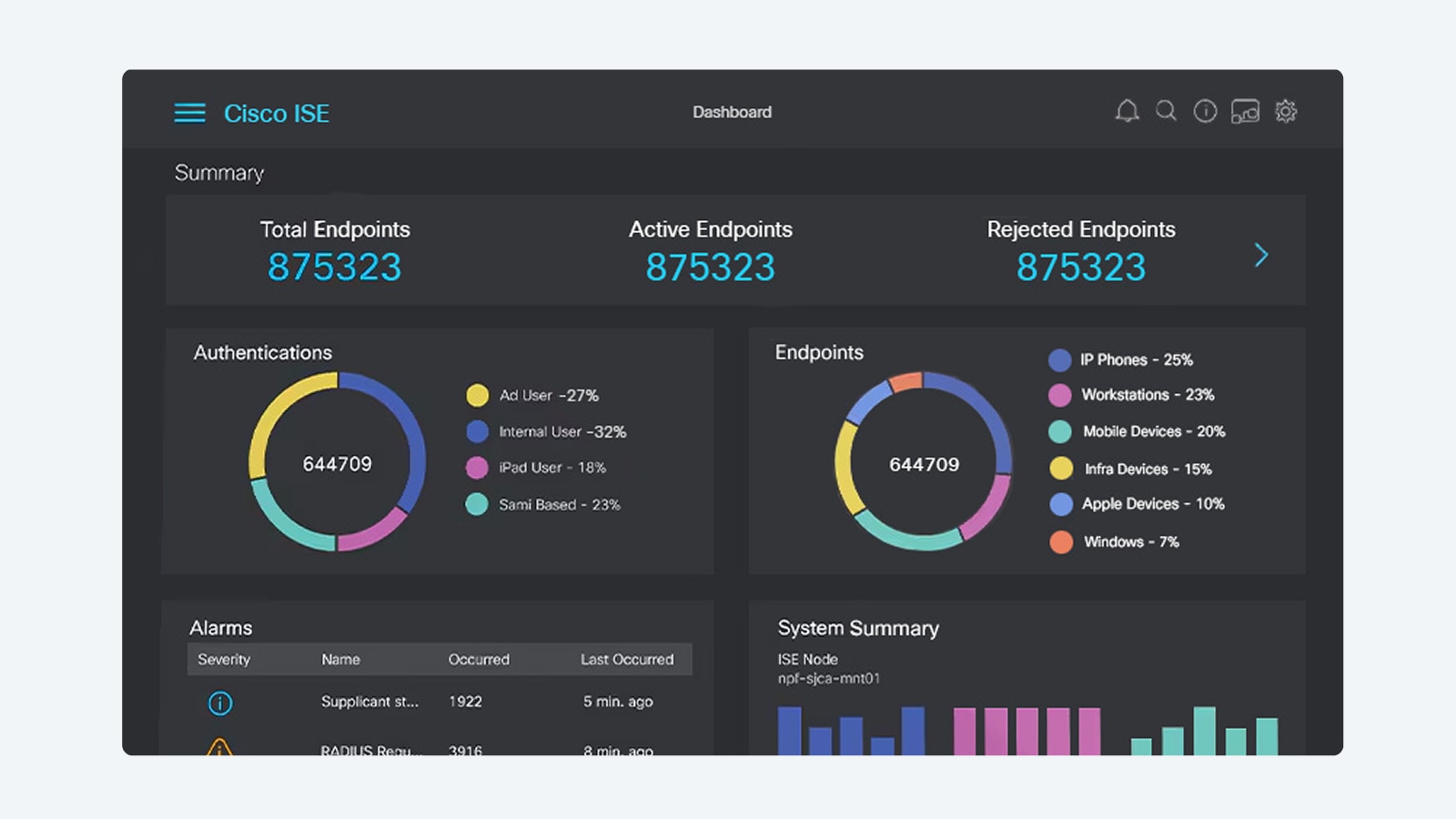Click Authentications donut center value 644709
The image size is (1456, 819).
pos(338,464)
